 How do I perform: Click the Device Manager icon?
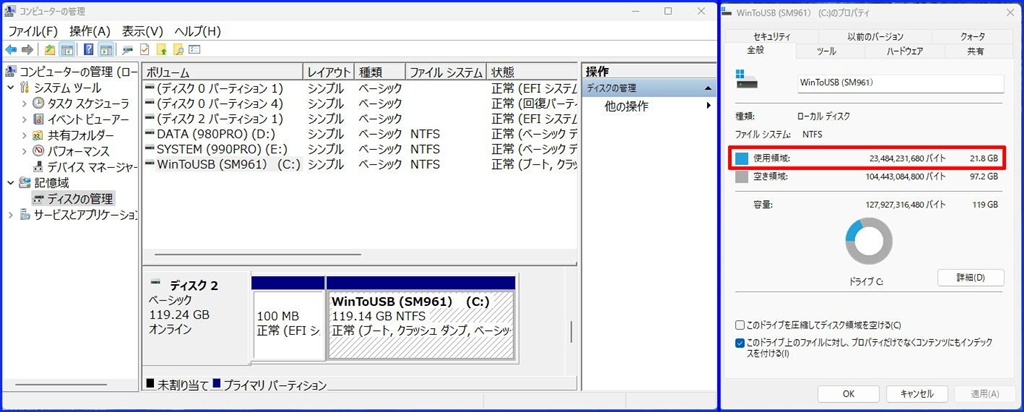coord(39,166)
